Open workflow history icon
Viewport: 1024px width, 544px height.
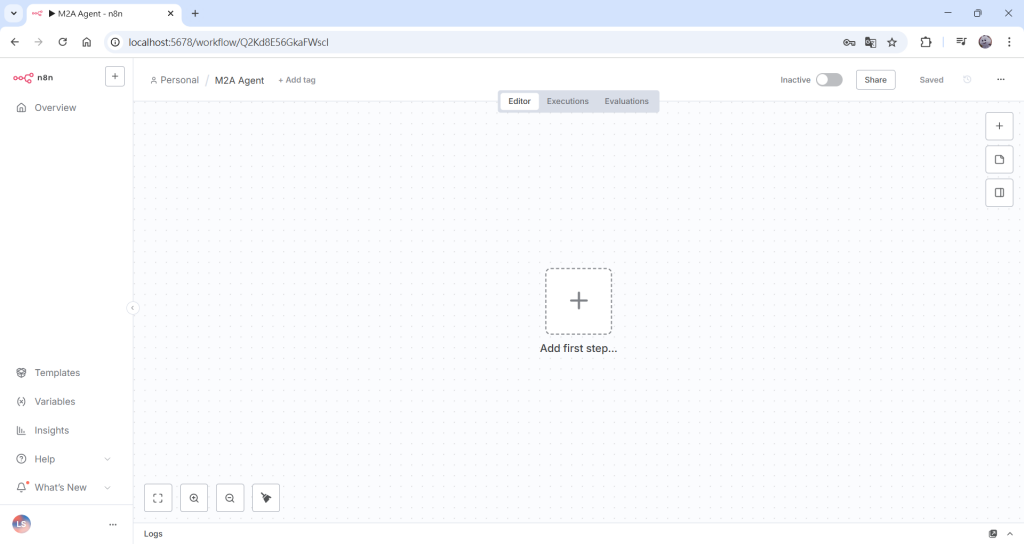[967, 80]
